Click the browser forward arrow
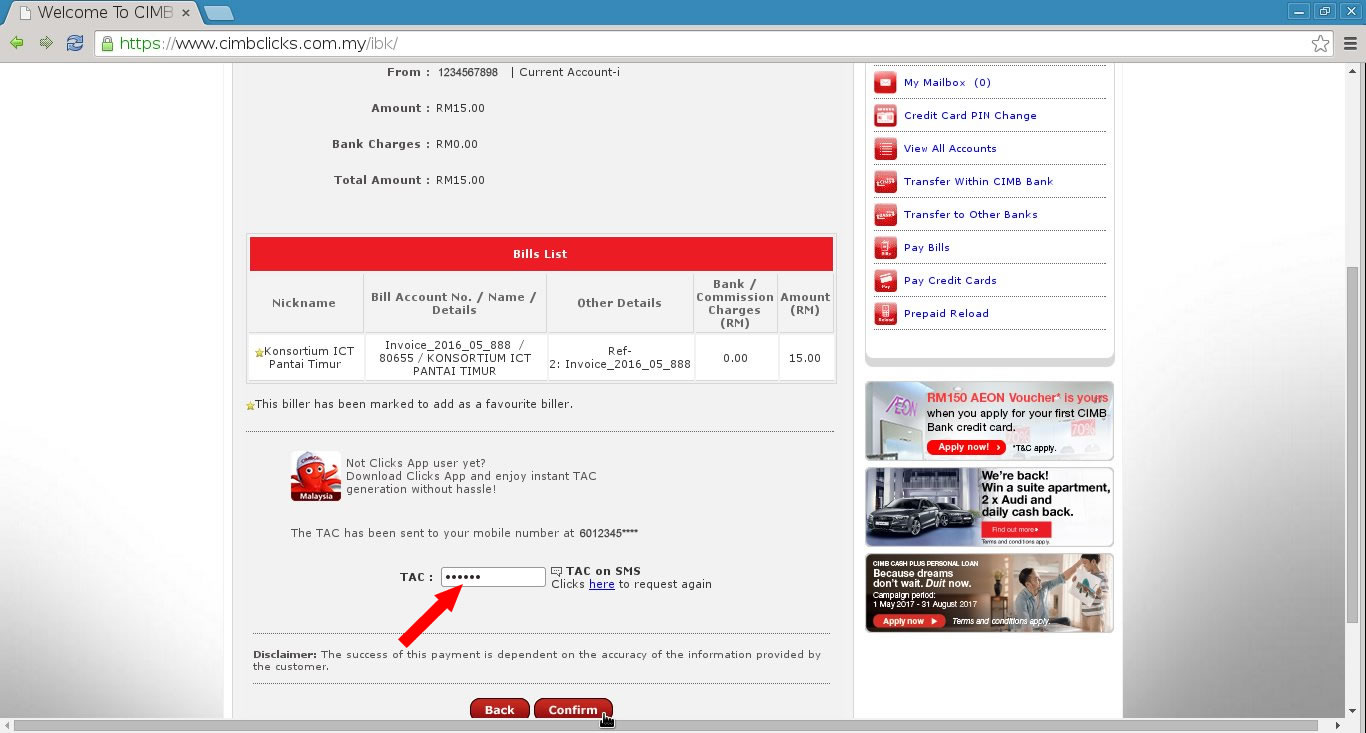The height and width of the screenshot is (733, 1366). point(46,43)
